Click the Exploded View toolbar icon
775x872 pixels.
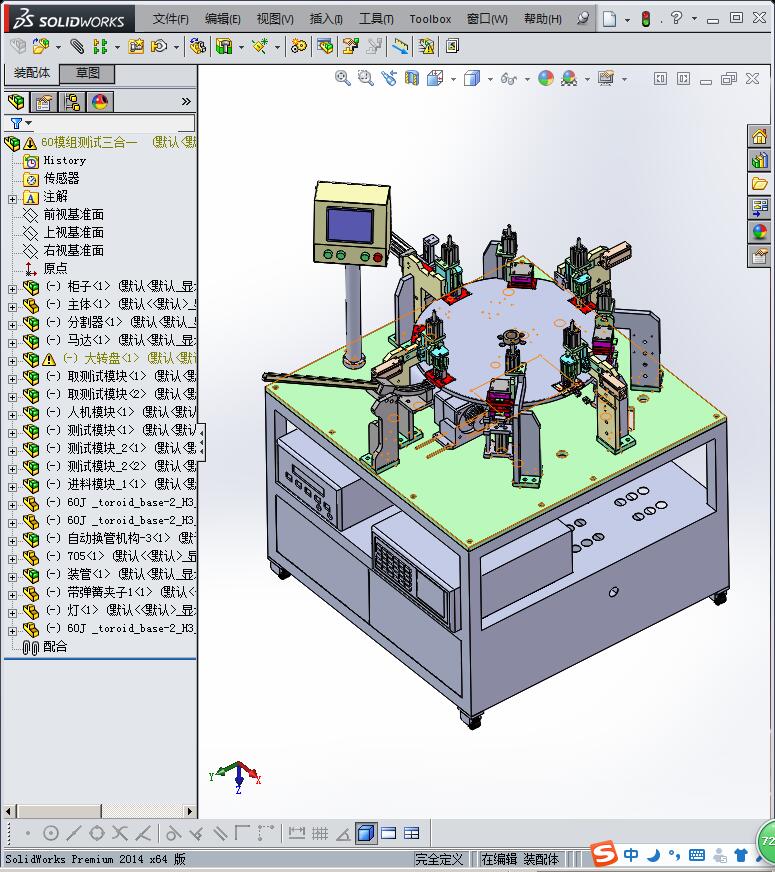pos(350,46)
